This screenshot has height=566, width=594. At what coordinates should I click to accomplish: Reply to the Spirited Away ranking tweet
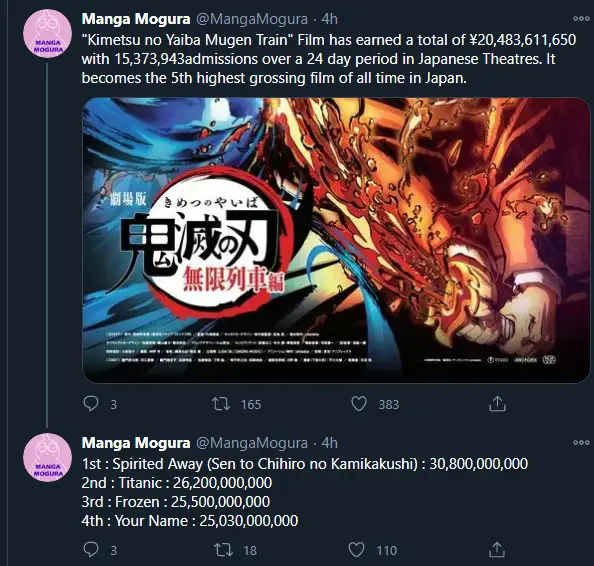pos(91,549)
